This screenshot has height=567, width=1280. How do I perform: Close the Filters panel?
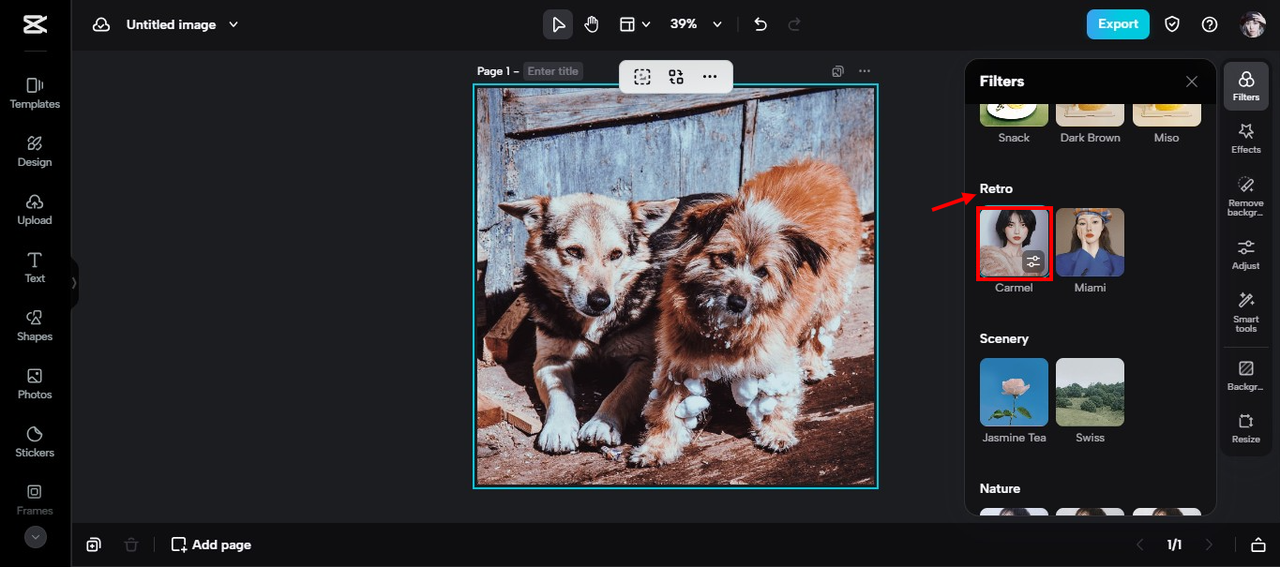[1191, 82]
